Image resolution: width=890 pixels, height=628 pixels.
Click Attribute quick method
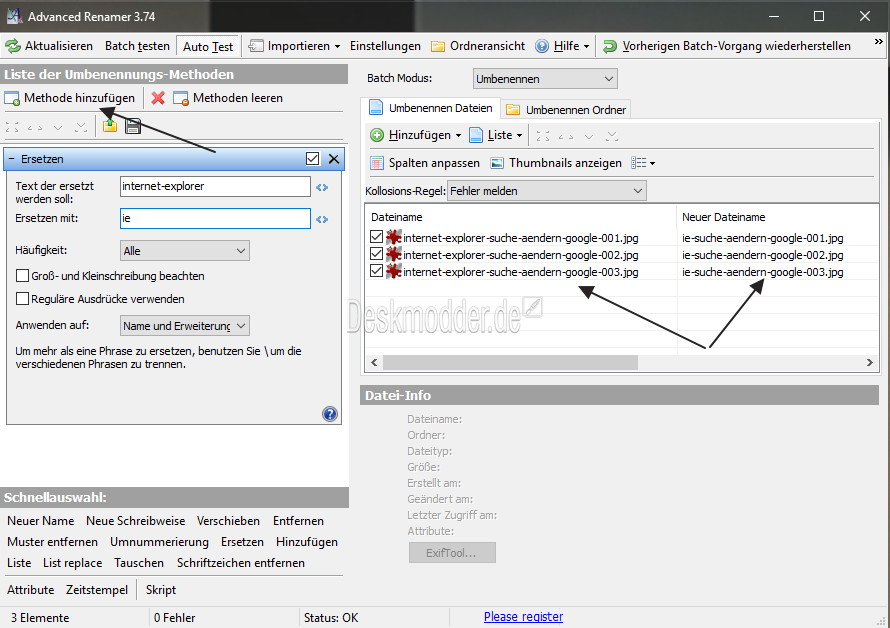pyautogui.click(x=31, y=590)
